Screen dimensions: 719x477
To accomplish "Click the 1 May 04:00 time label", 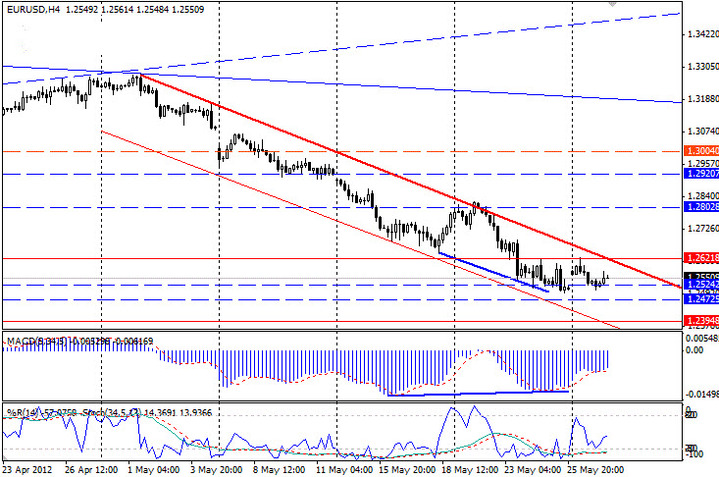I will (154, 468).
